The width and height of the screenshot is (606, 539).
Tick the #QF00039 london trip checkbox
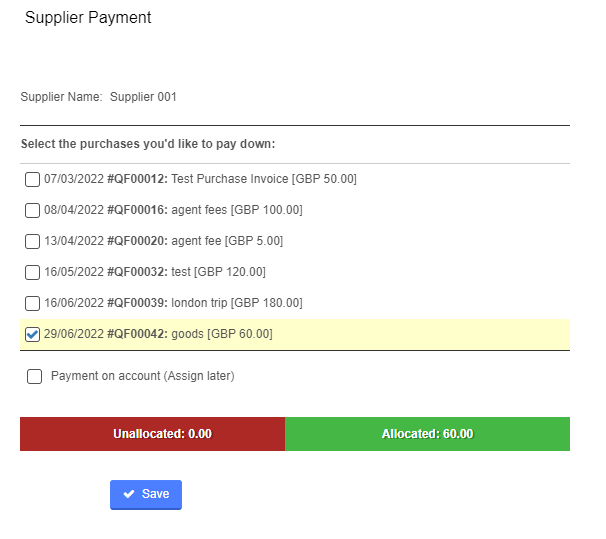tap(32, 303)
